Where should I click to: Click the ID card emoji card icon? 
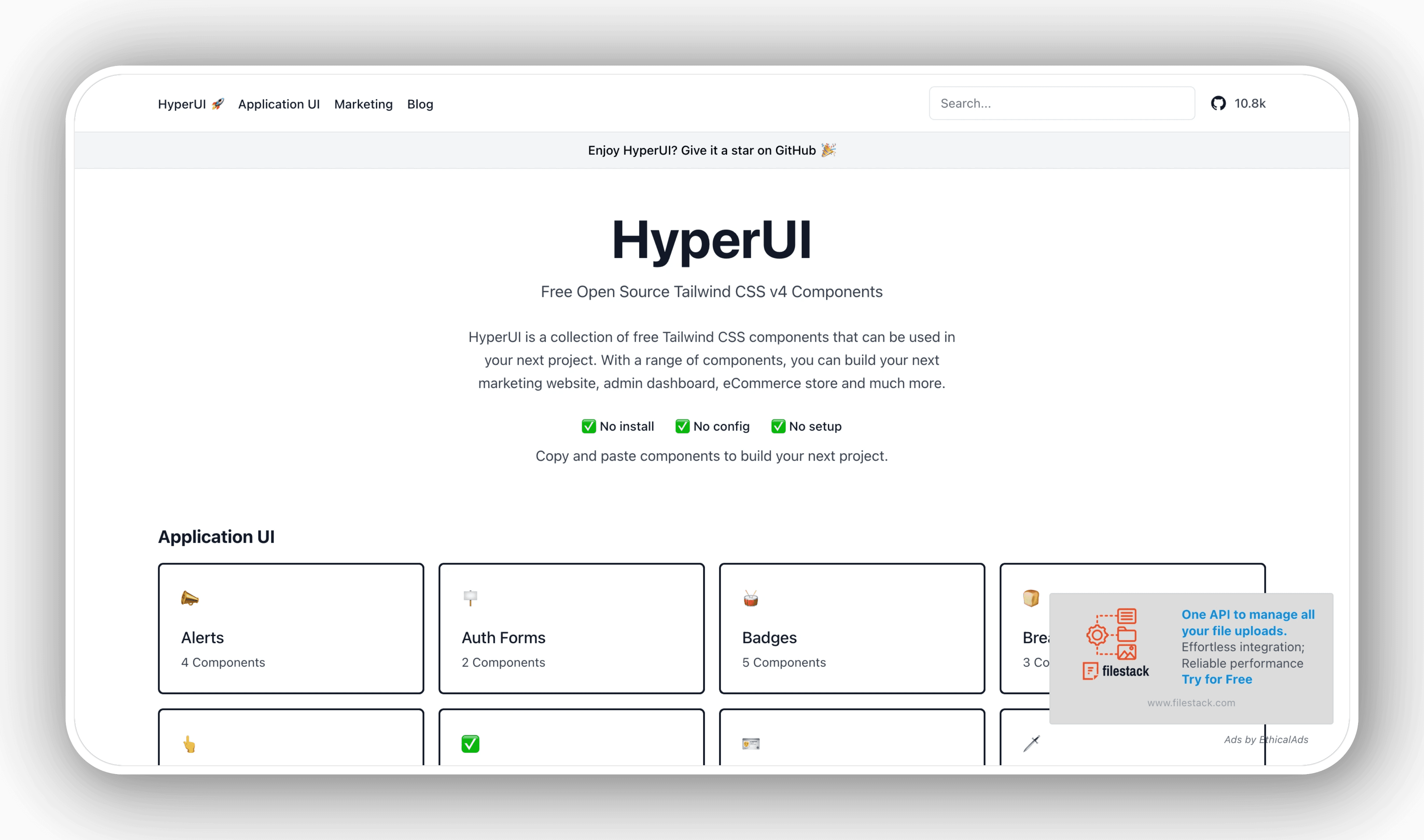[x=751, y=744]
